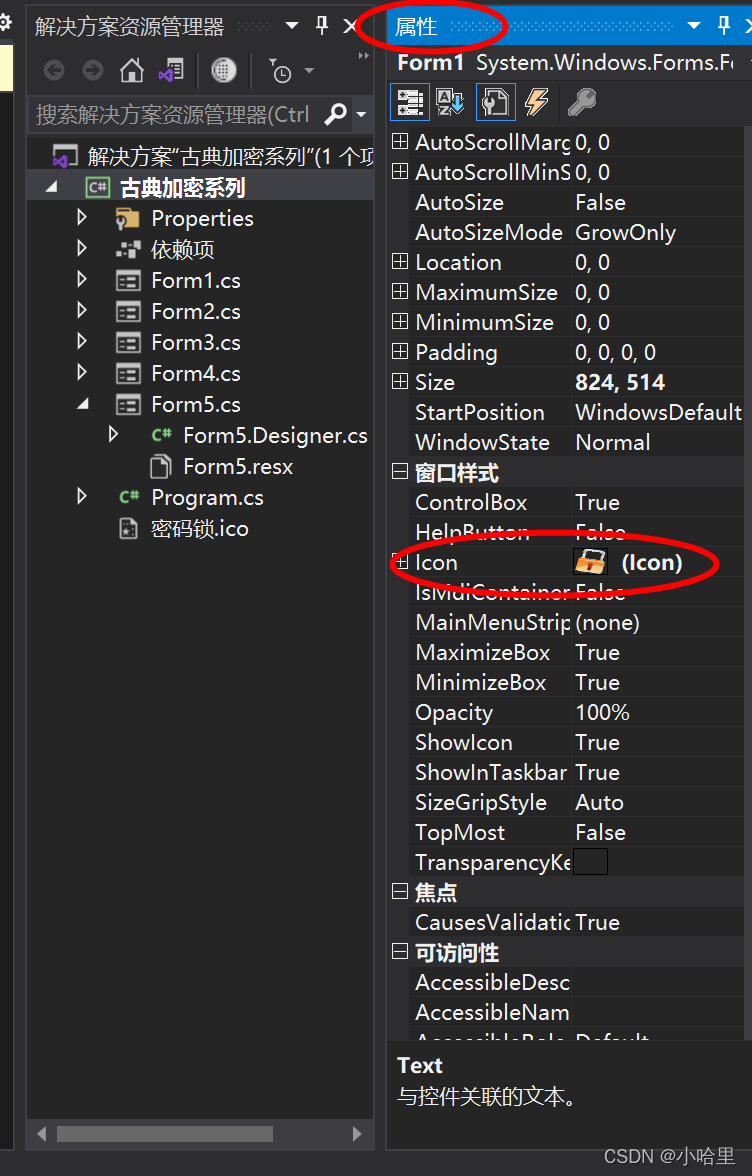The width and height of the screenshot is (752, 1176).
Task: Expand the Properties folder node
Action: pyautogui.click(x=82, y=218)
